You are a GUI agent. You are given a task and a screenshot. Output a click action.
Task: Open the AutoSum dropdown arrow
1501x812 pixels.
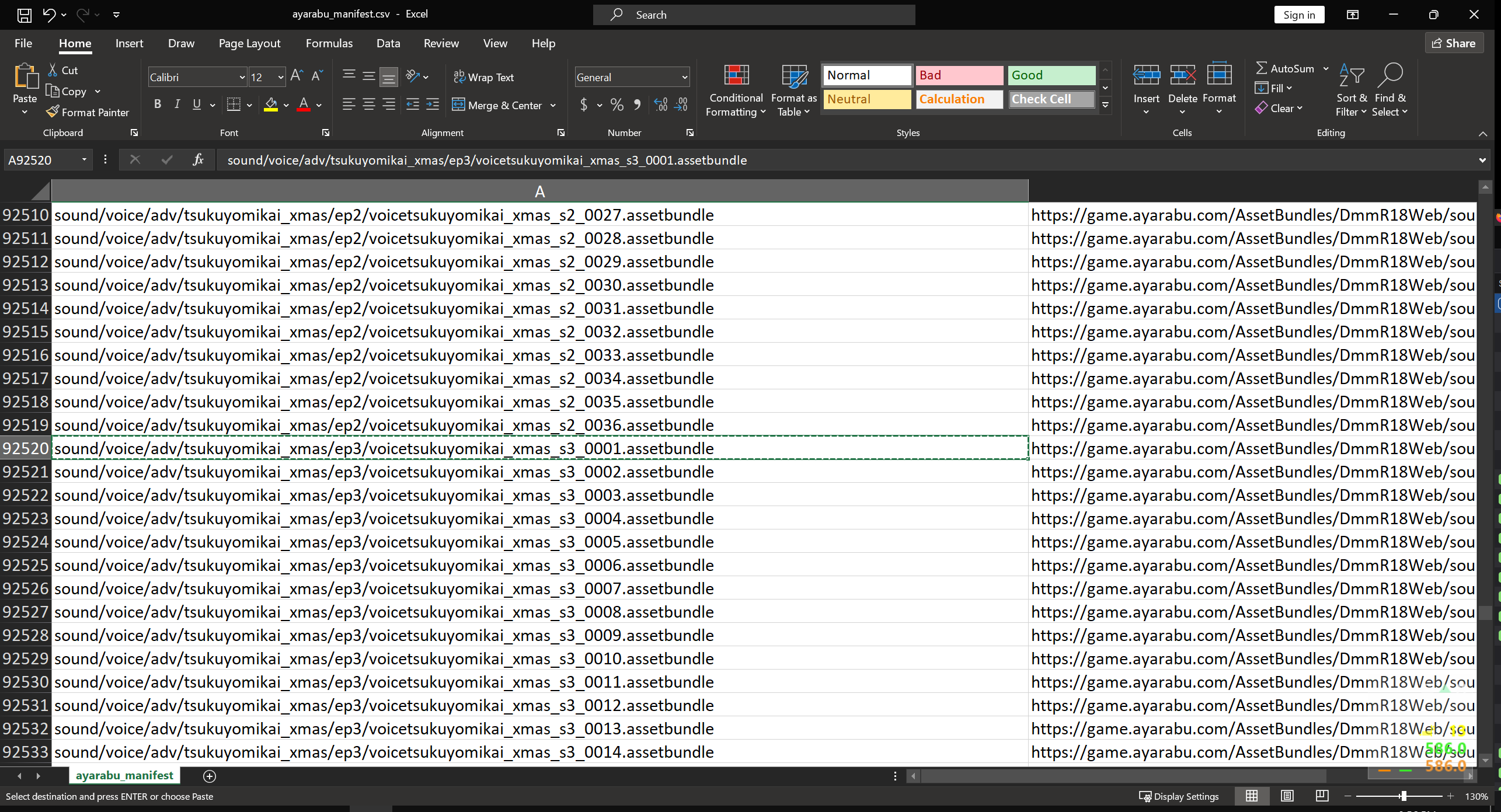(1326, 68)
